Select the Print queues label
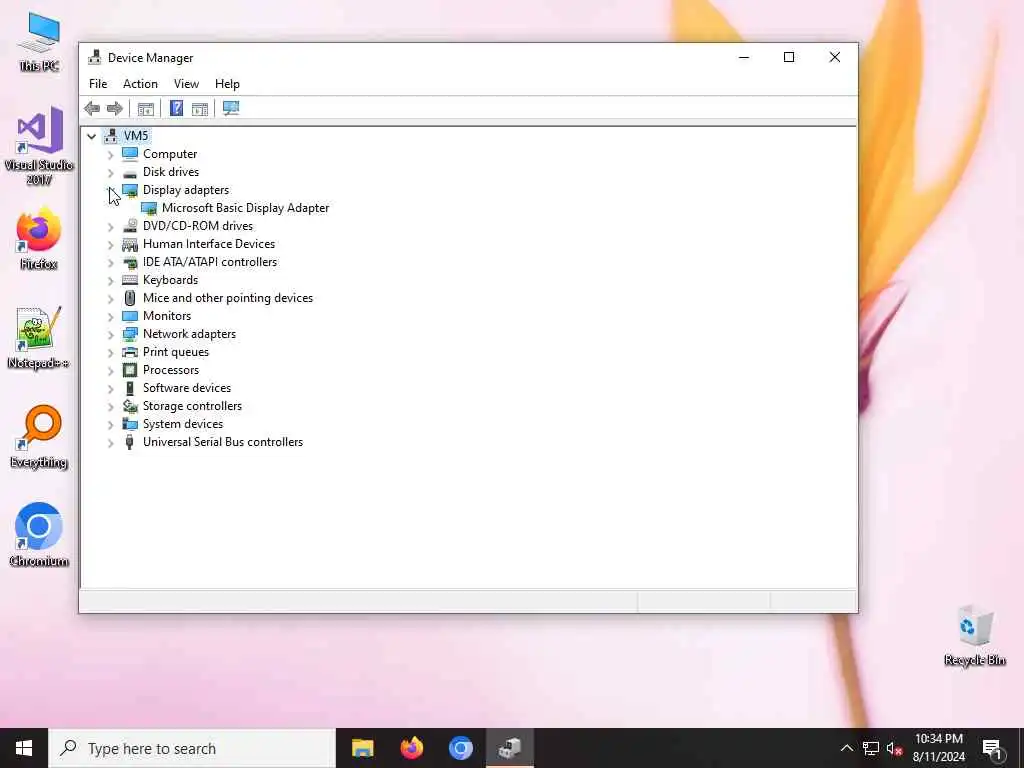Viewport: 1024px width, 768px height. (176, 352)
